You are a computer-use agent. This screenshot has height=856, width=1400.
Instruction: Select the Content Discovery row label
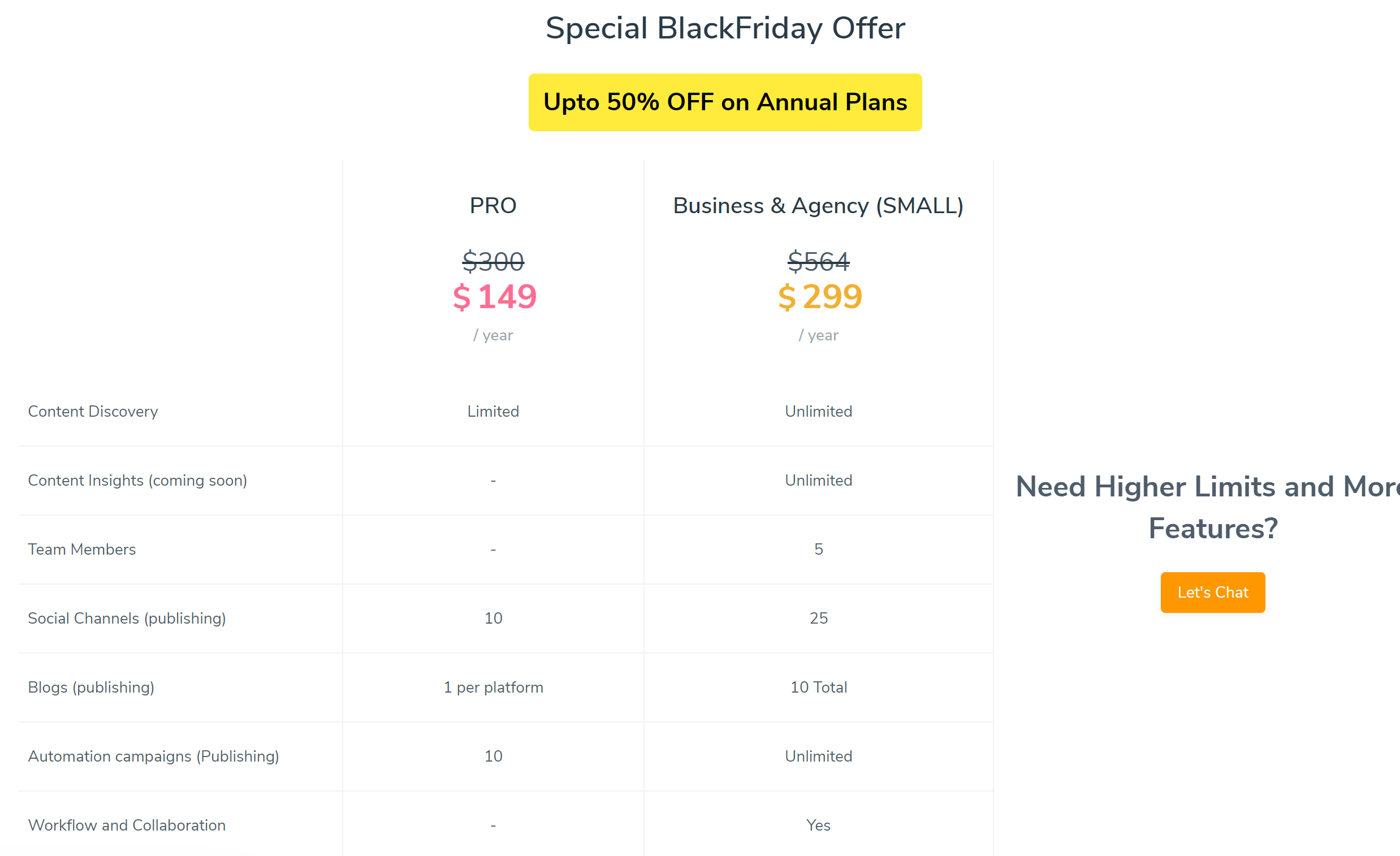tap(93, 411)
